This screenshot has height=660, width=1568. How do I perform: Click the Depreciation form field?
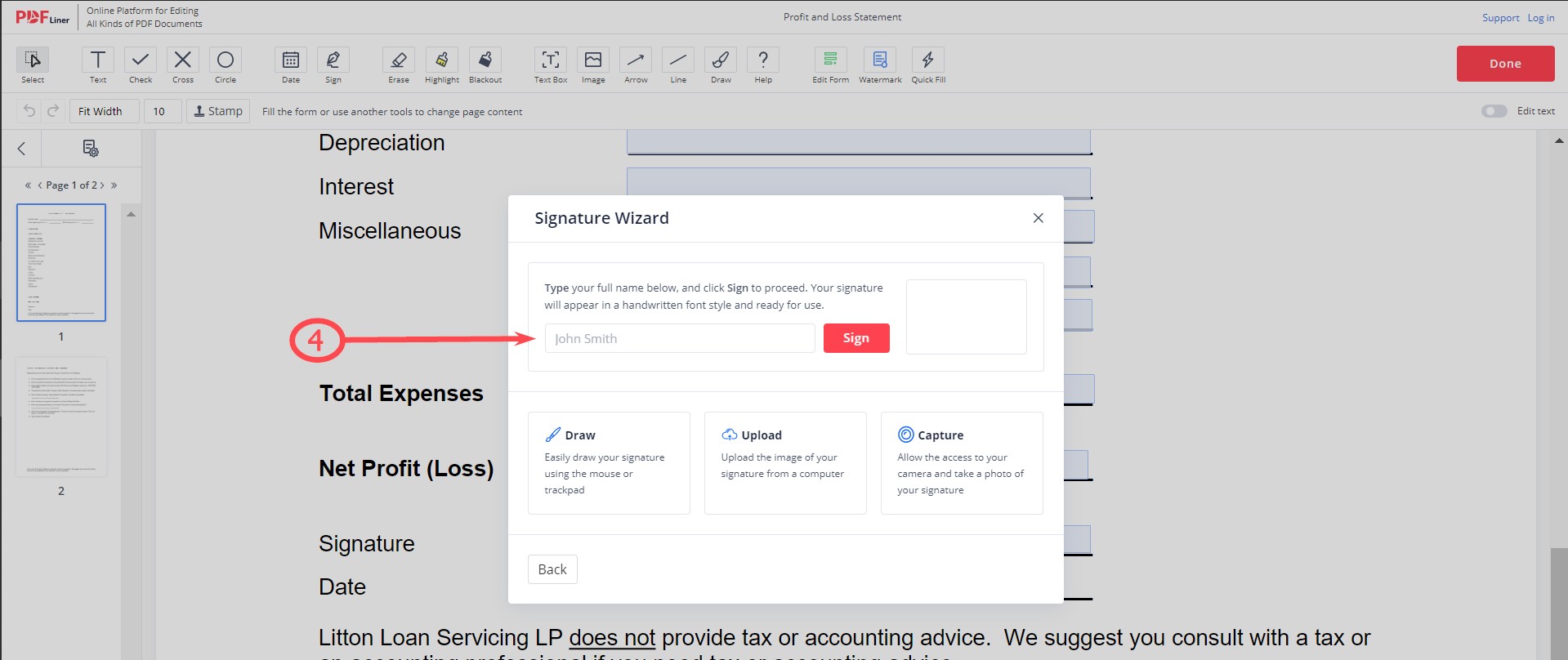tap(859, 142)
